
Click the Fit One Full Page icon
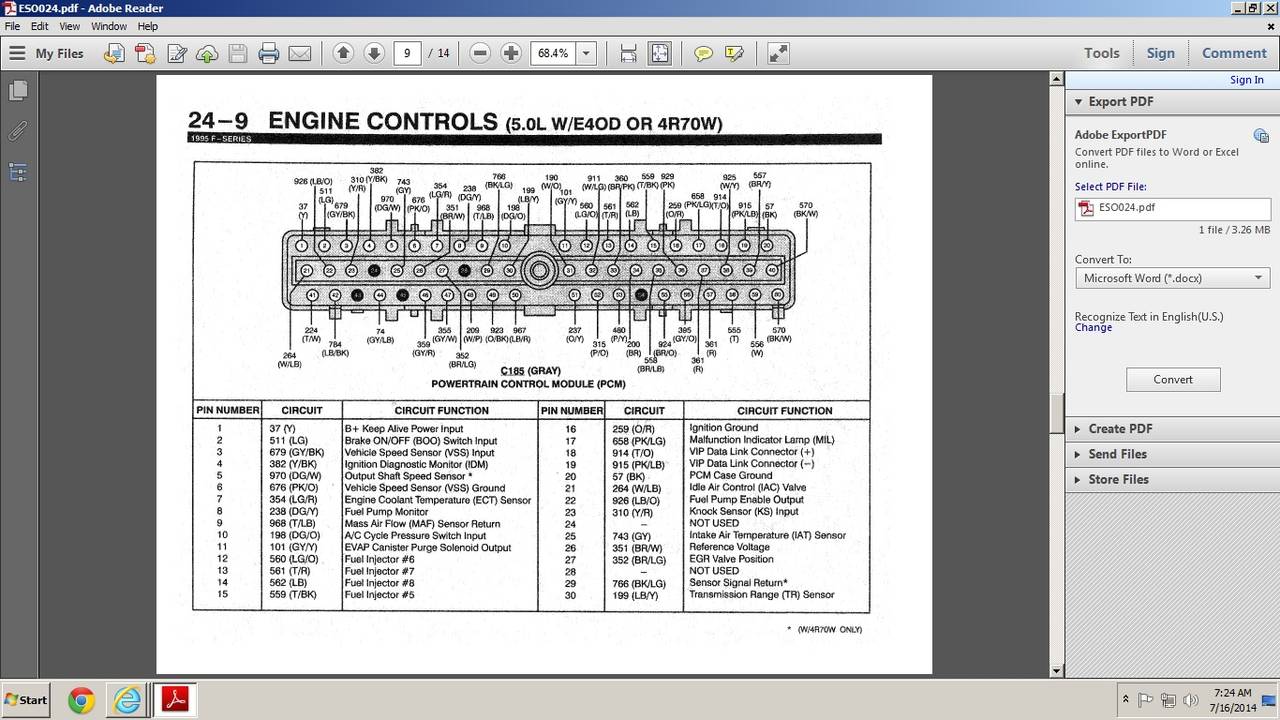point(660,53)
